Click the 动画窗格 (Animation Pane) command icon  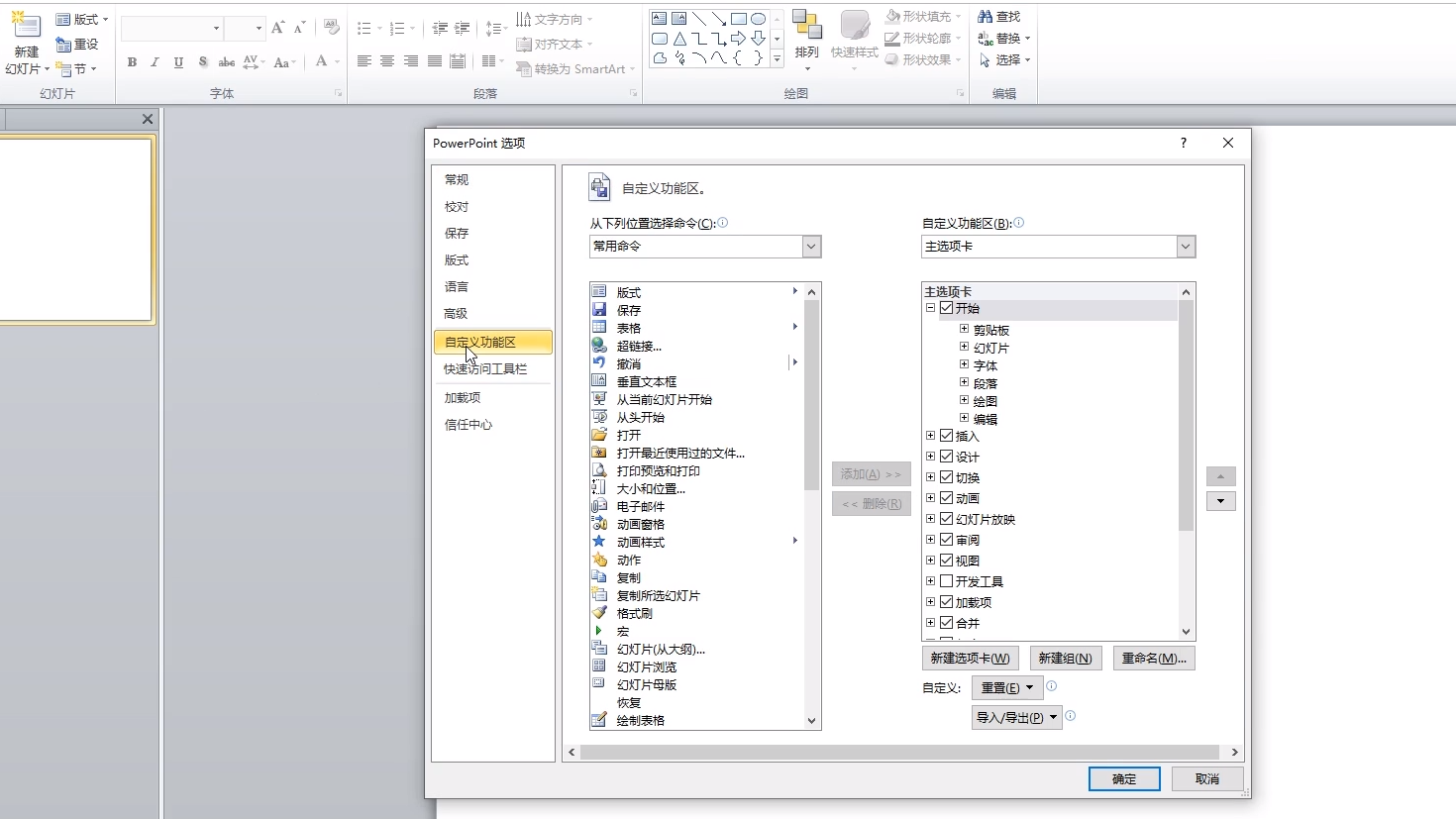(x=599, y=524)
